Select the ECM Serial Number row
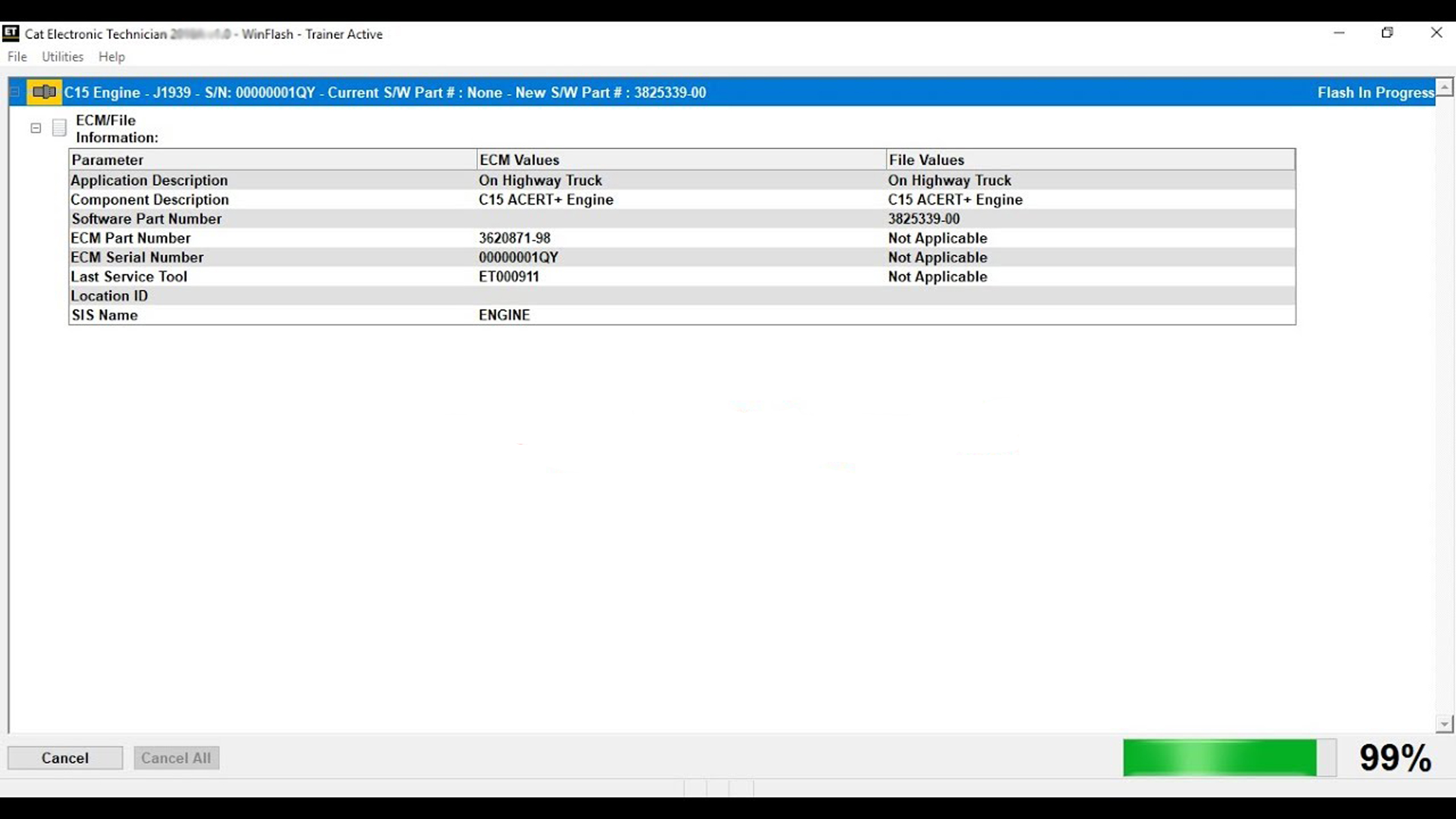The height and width of the screenshot is (819, 1456). coord(137,257)
